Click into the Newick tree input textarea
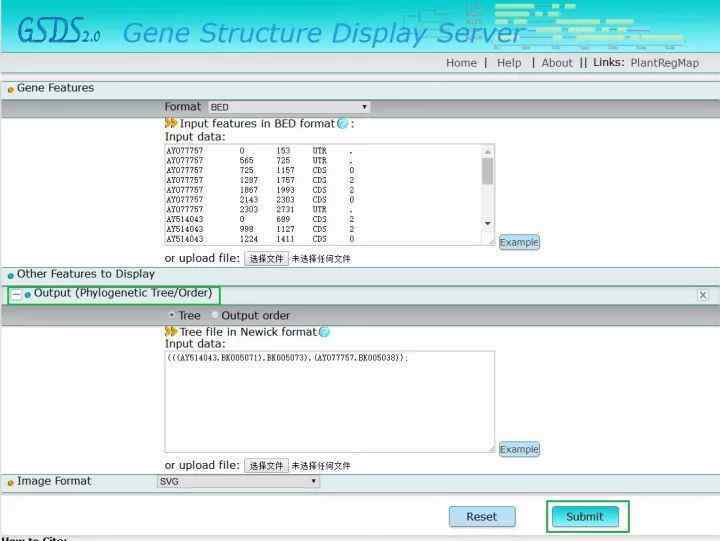This screenshot has width=720, height=541. pyautogui.click(x=330, y=402)
